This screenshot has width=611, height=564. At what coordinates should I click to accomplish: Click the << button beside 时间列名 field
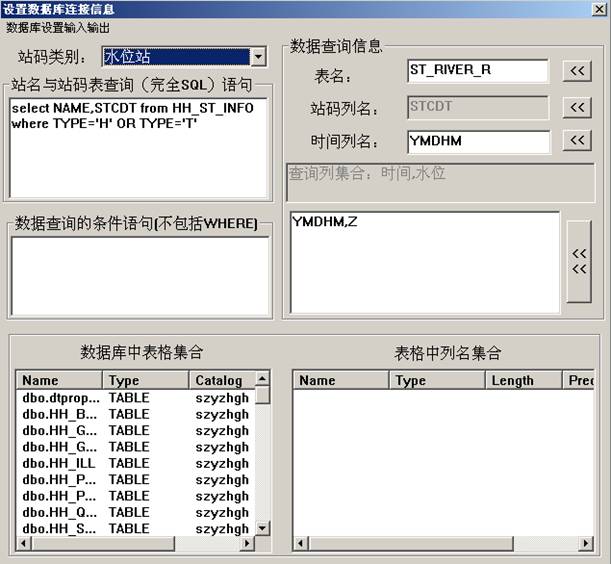577,141
